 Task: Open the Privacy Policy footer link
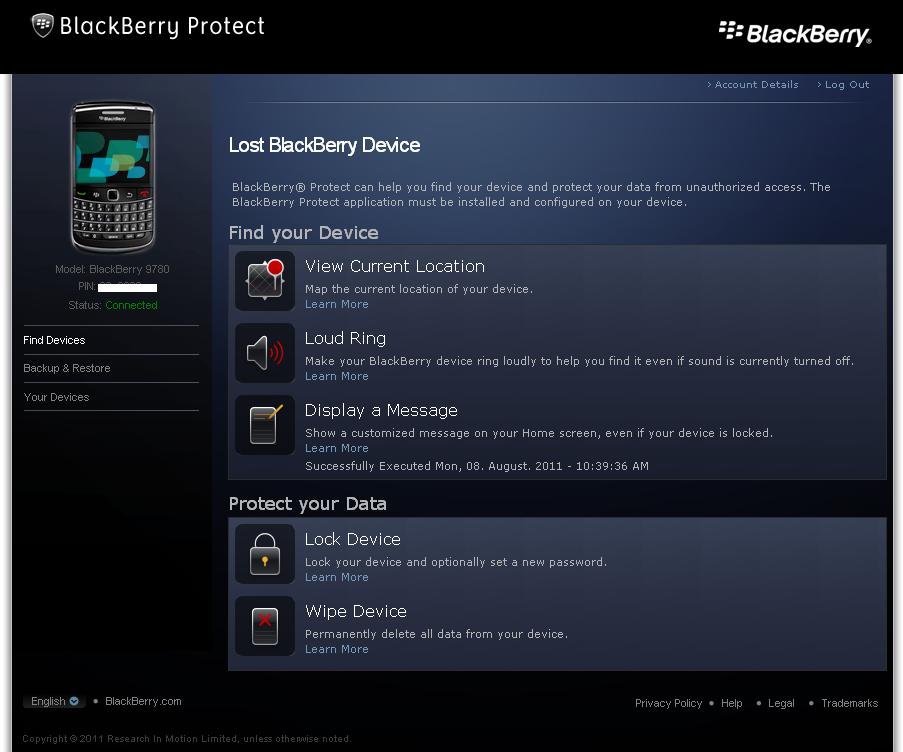pos(669,703)
